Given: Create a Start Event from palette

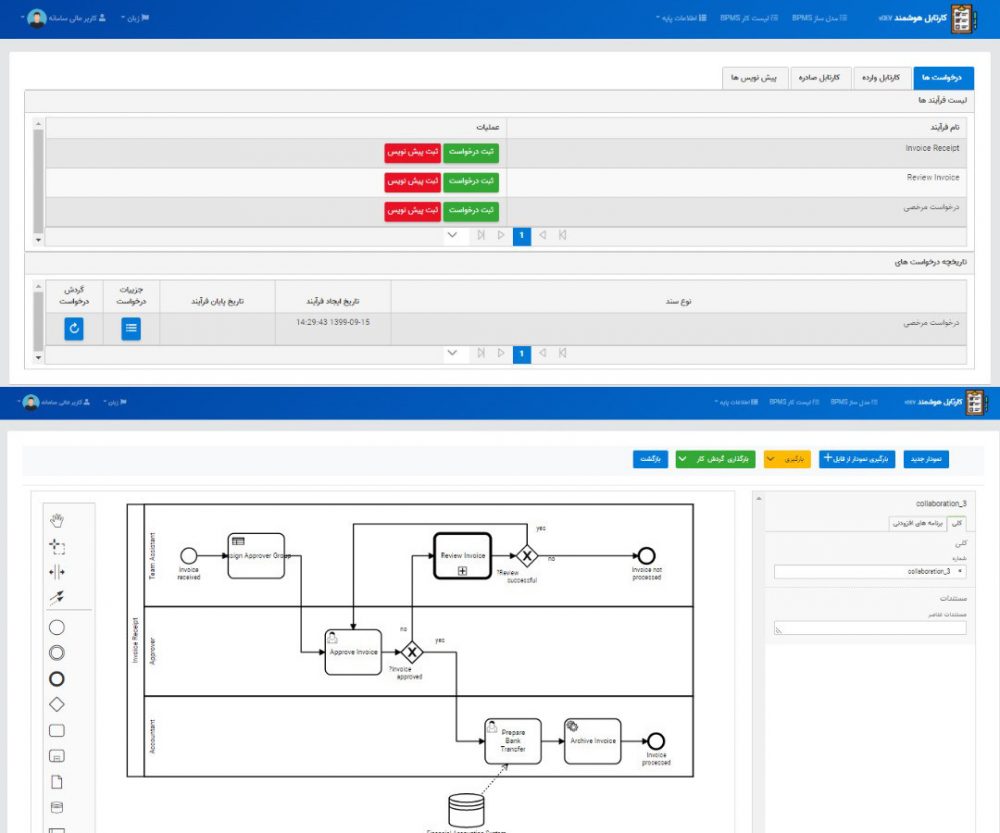Looking at the screenshot, I should click(57, 627).
